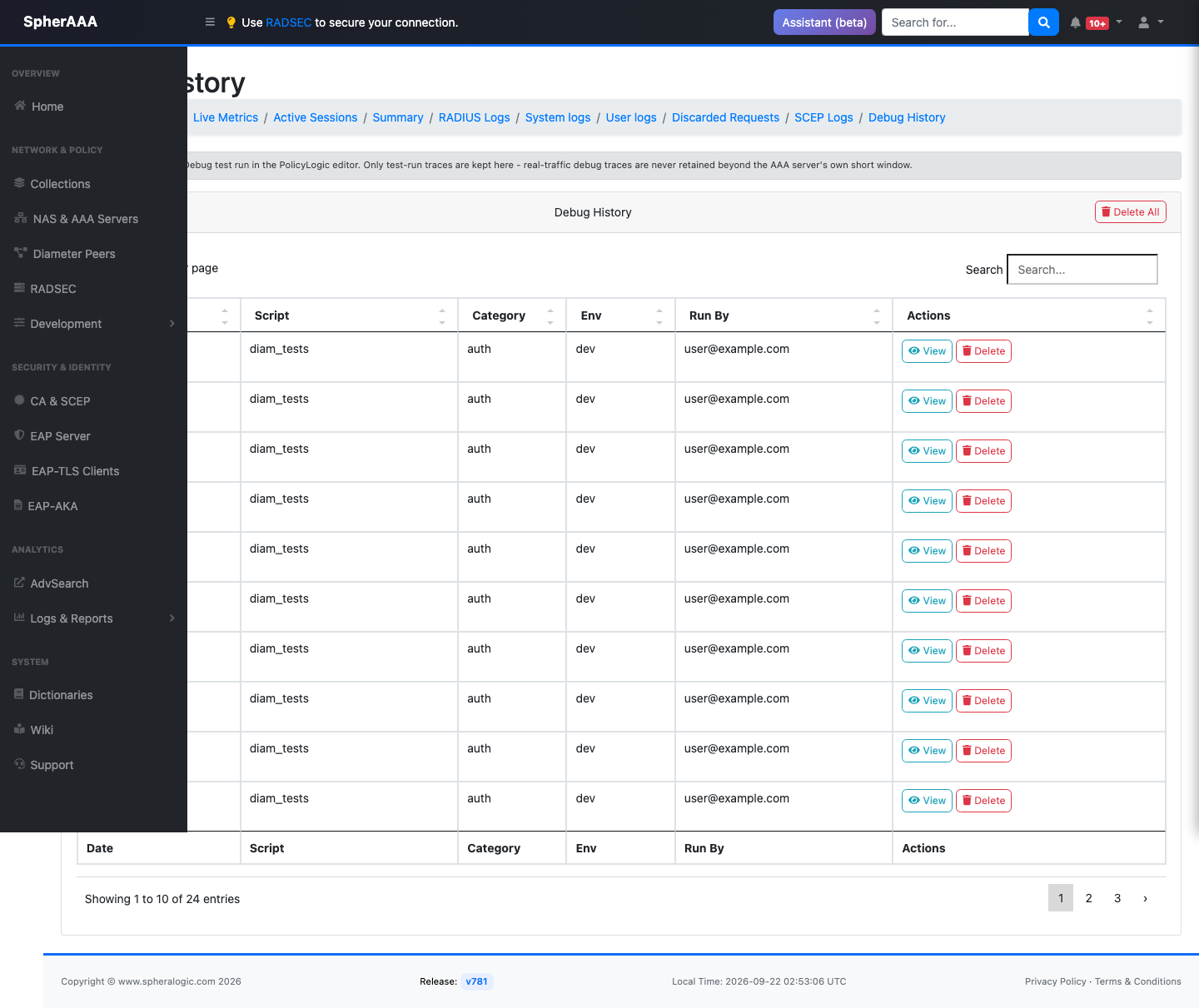Viewport: 1199px width, 1008px height.
Task: Switch to the RADIUS Logs tab
Action: (x=474, y=117)
